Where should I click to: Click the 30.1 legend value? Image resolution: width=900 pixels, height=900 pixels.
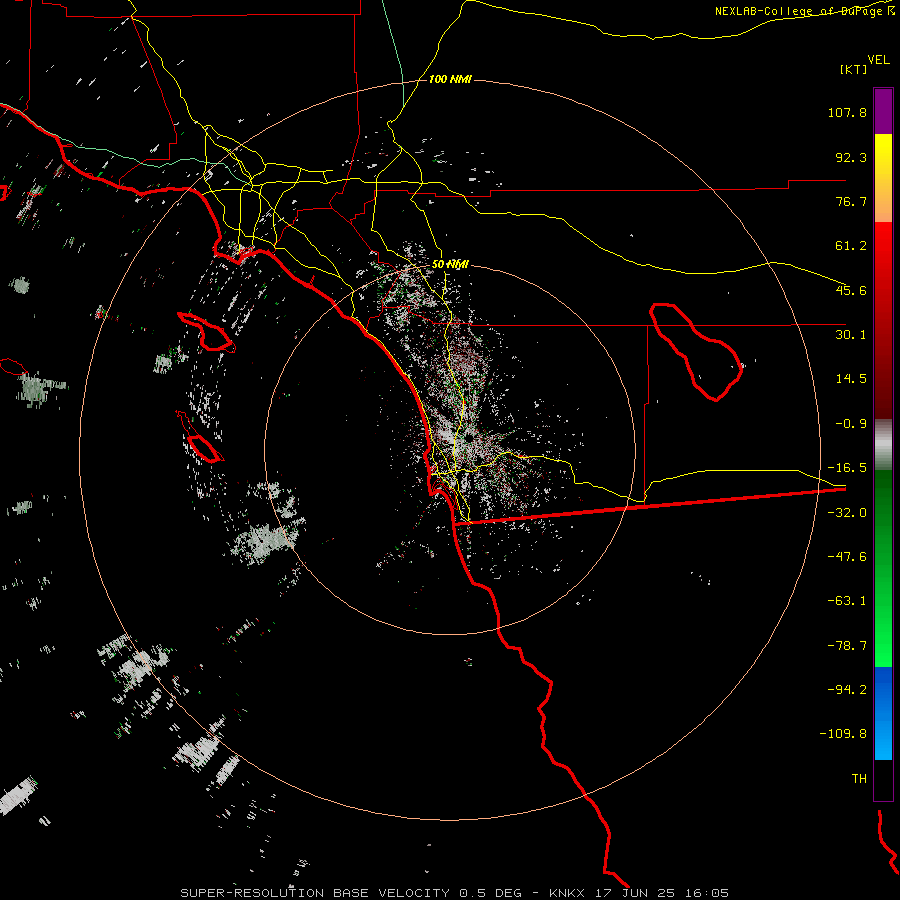[x=851, y=335]
